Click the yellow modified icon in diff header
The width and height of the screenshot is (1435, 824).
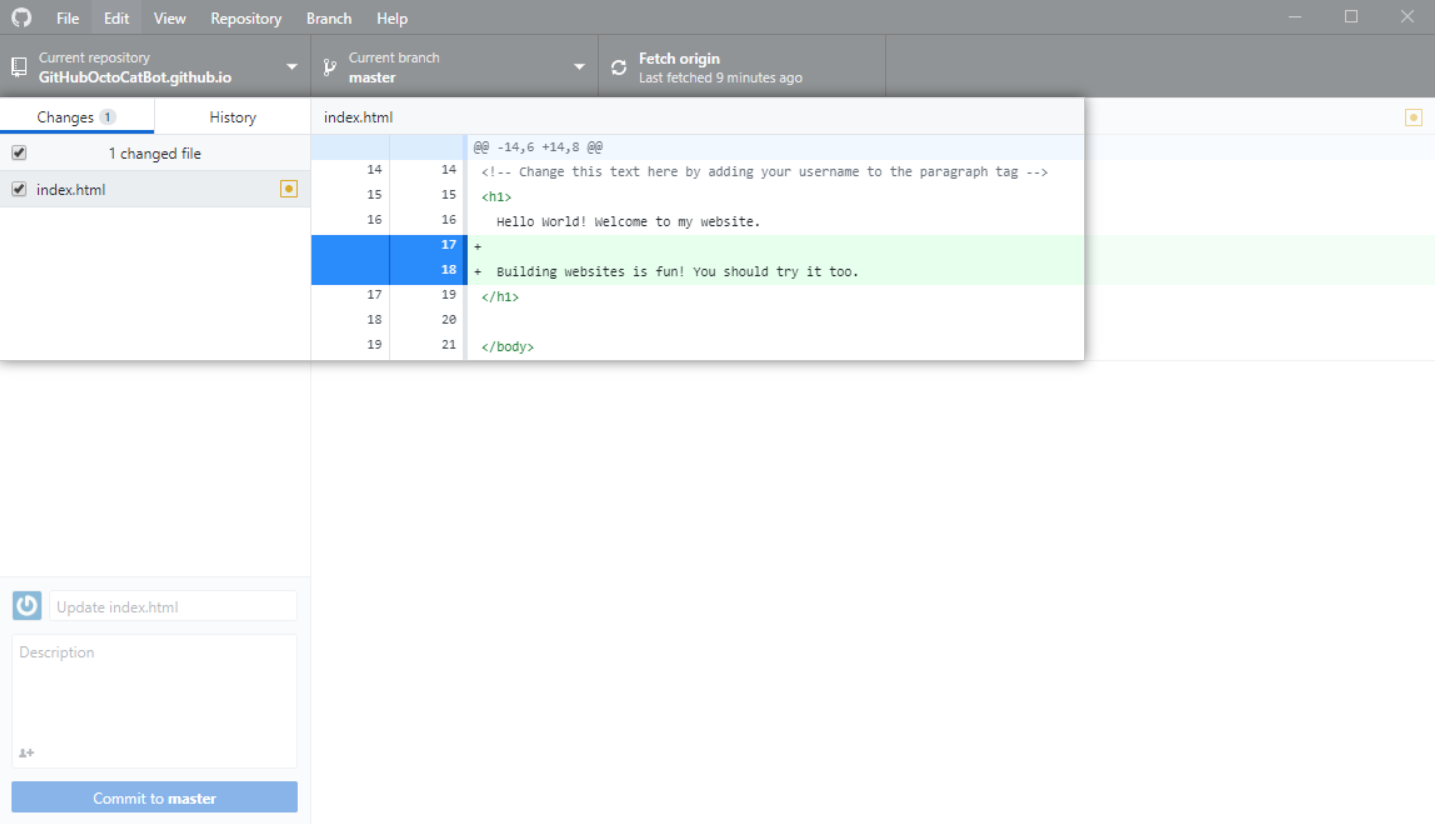1414,117
